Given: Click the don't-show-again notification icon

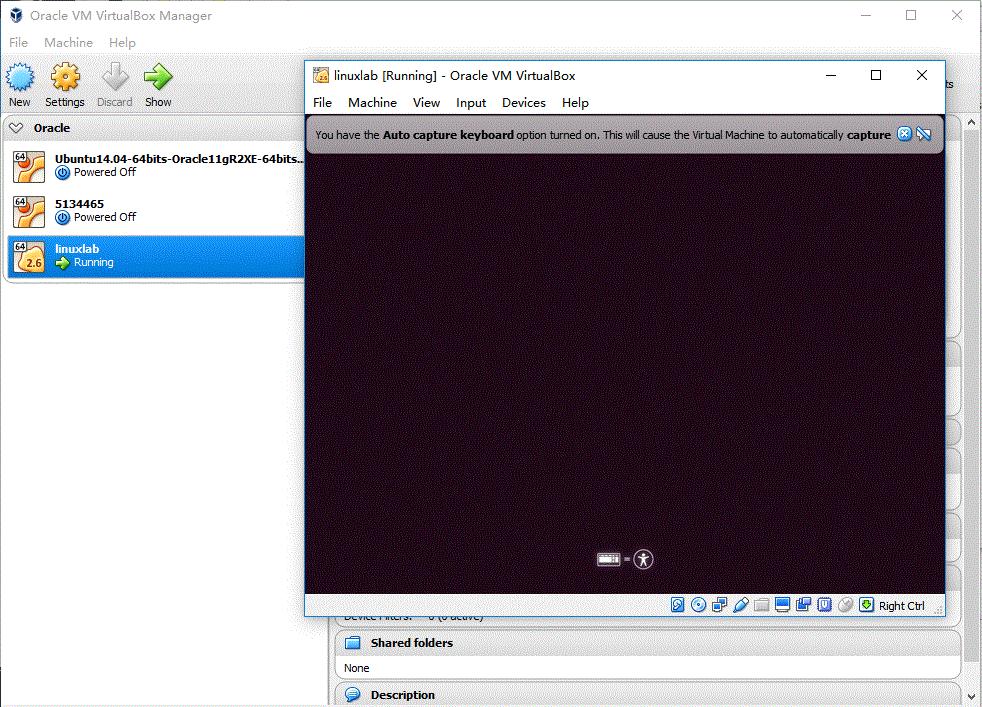Looking at the screenshot, I should click(924, 134).
